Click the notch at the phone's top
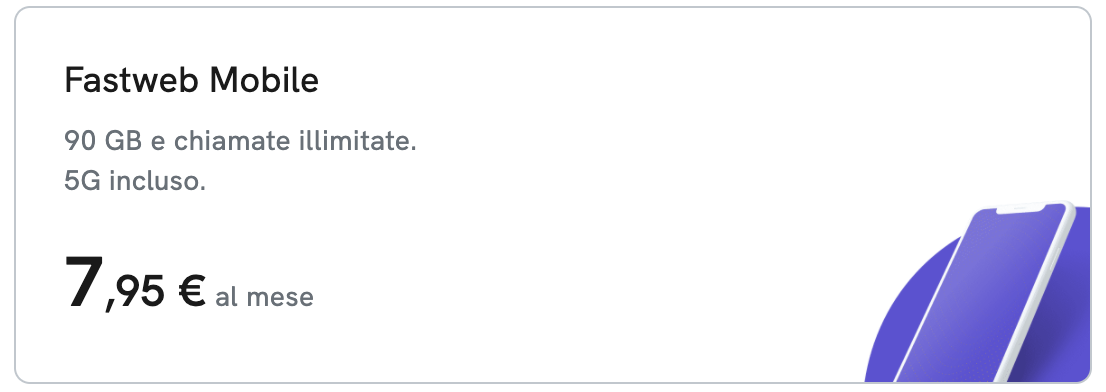 pyautogui.click(x=1020, y=209)
